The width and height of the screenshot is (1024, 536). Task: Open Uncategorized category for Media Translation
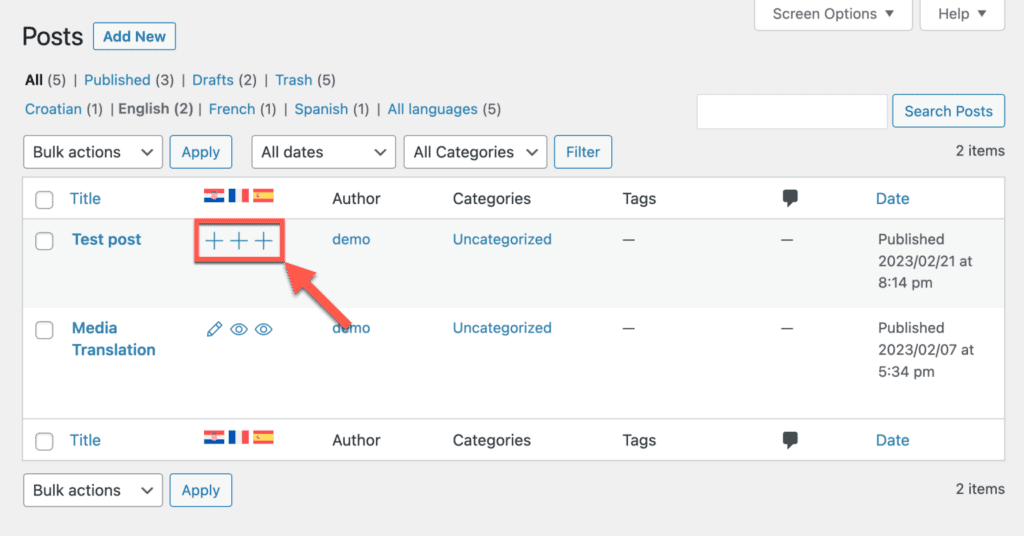click(502, 328)
